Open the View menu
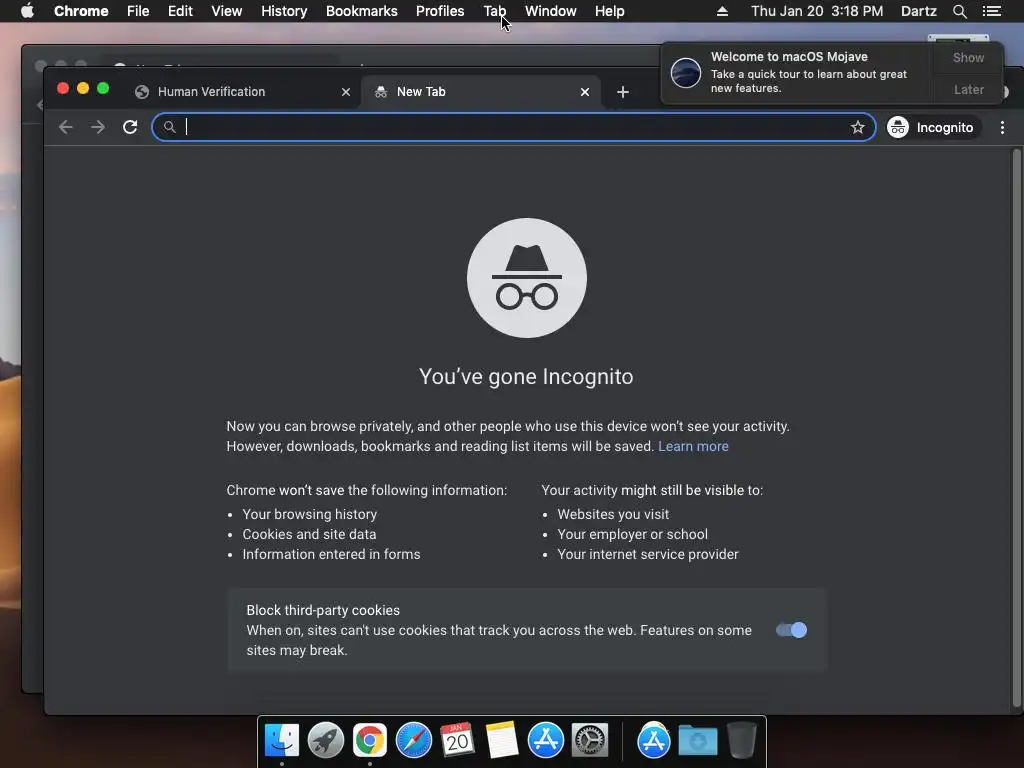The image size is (1024, 768). pyautogui.click(x=227, y=11)
